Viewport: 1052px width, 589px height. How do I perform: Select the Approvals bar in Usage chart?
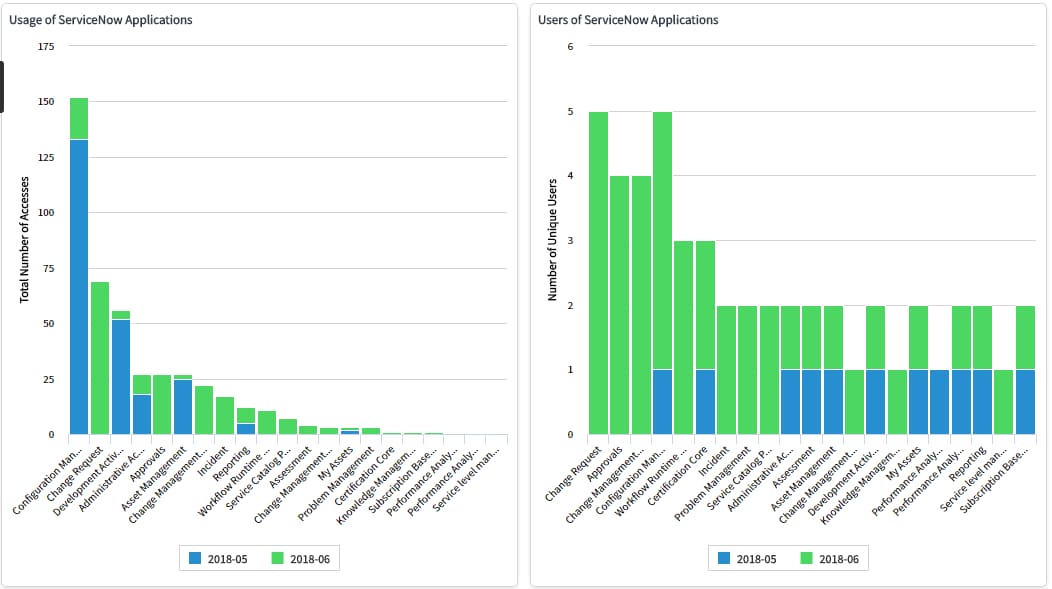click(x=162, y=405)
